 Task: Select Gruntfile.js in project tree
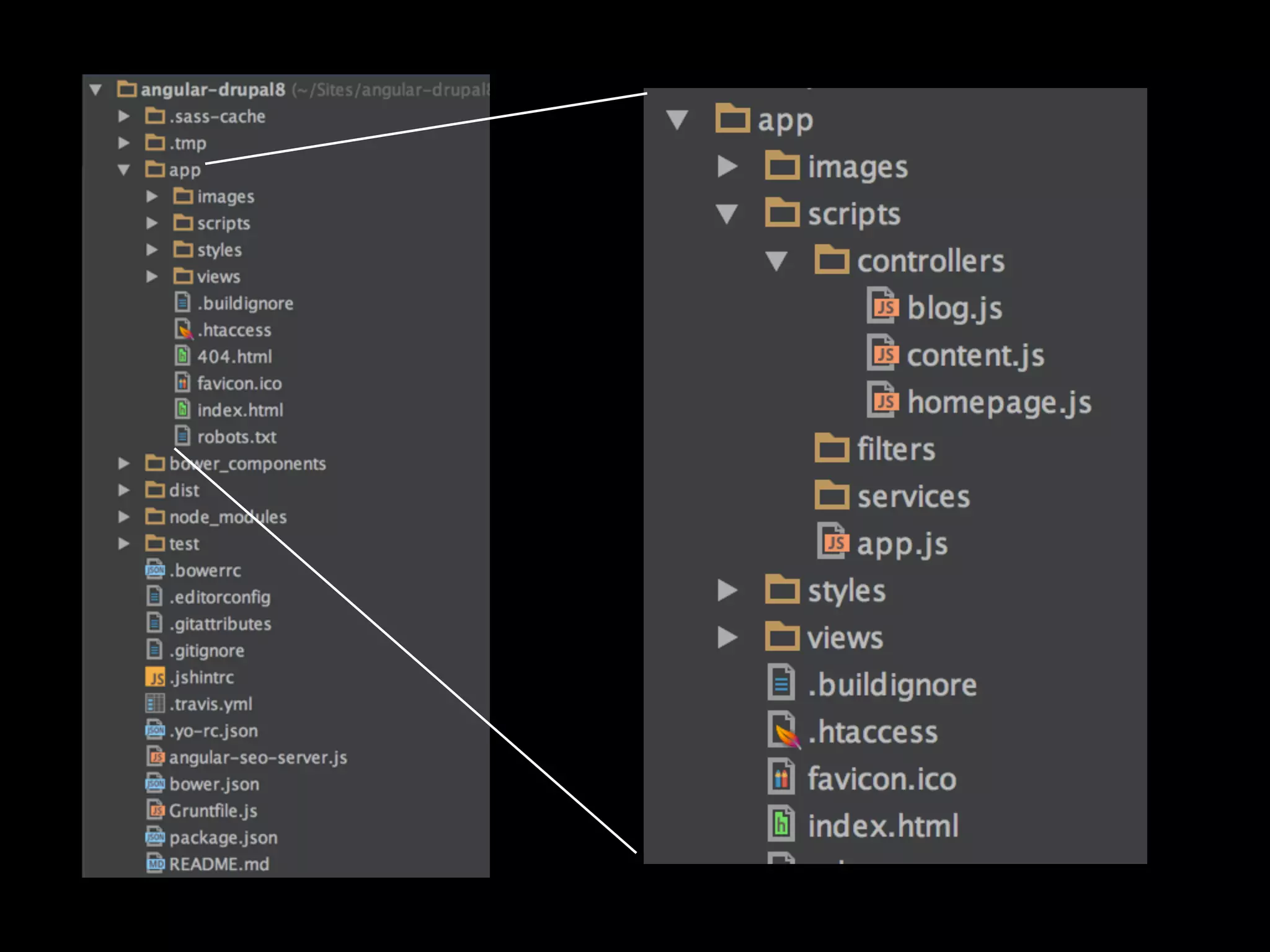(213, 811)
